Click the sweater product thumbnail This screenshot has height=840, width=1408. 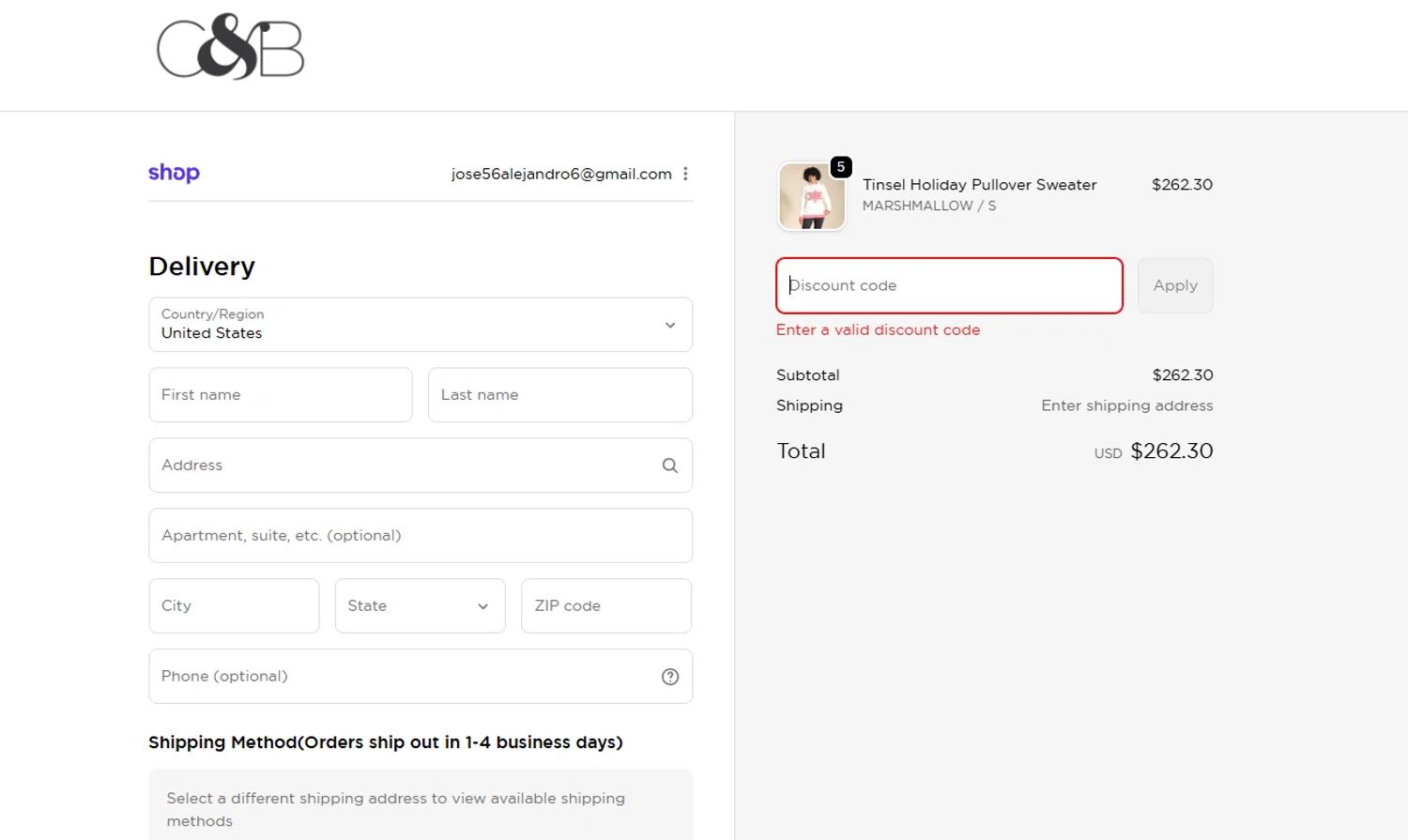[x=811, y=197]
